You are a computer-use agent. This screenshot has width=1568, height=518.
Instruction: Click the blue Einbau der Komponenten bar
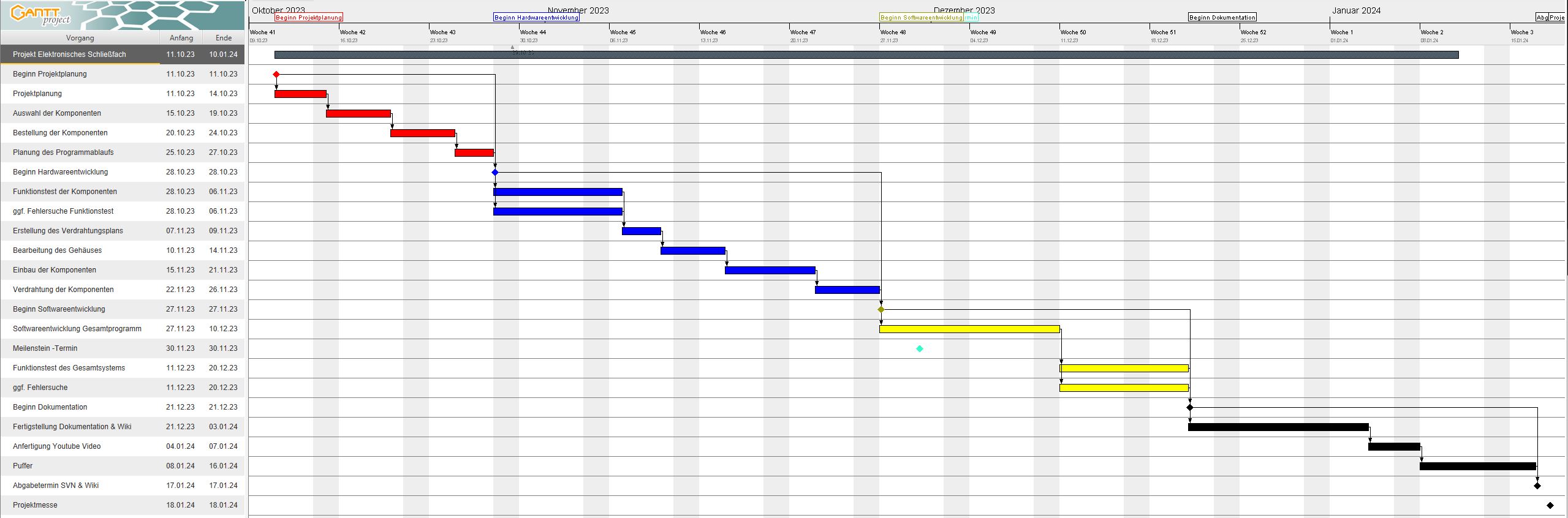pos(770,271)
